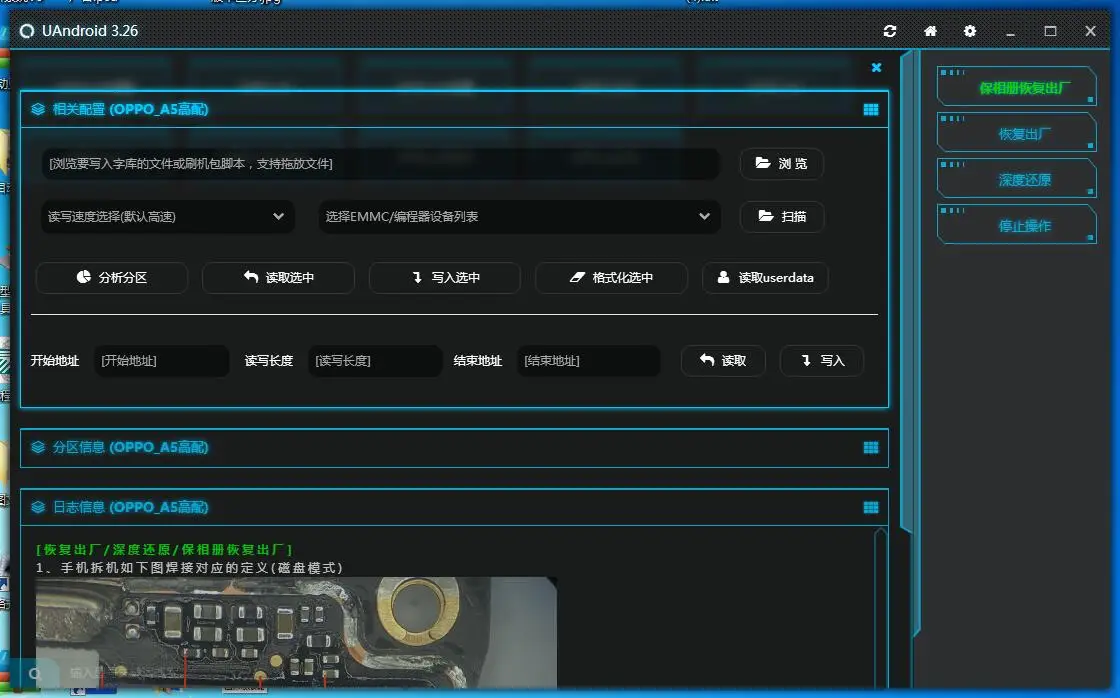1120x698 pixels.
Task: Expand the 分区信息 (OPPO_A5高配) section
Action: point(454,448)
